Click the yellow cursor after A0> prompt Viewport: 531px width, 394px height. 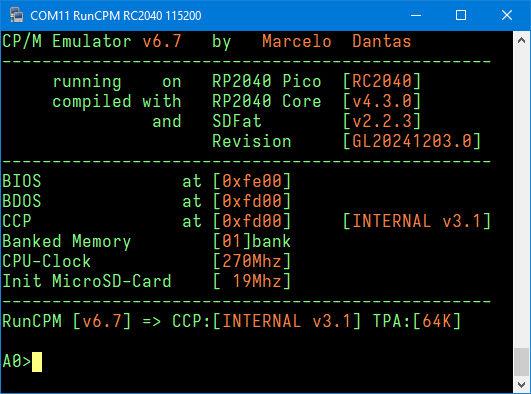pos(37,362)
